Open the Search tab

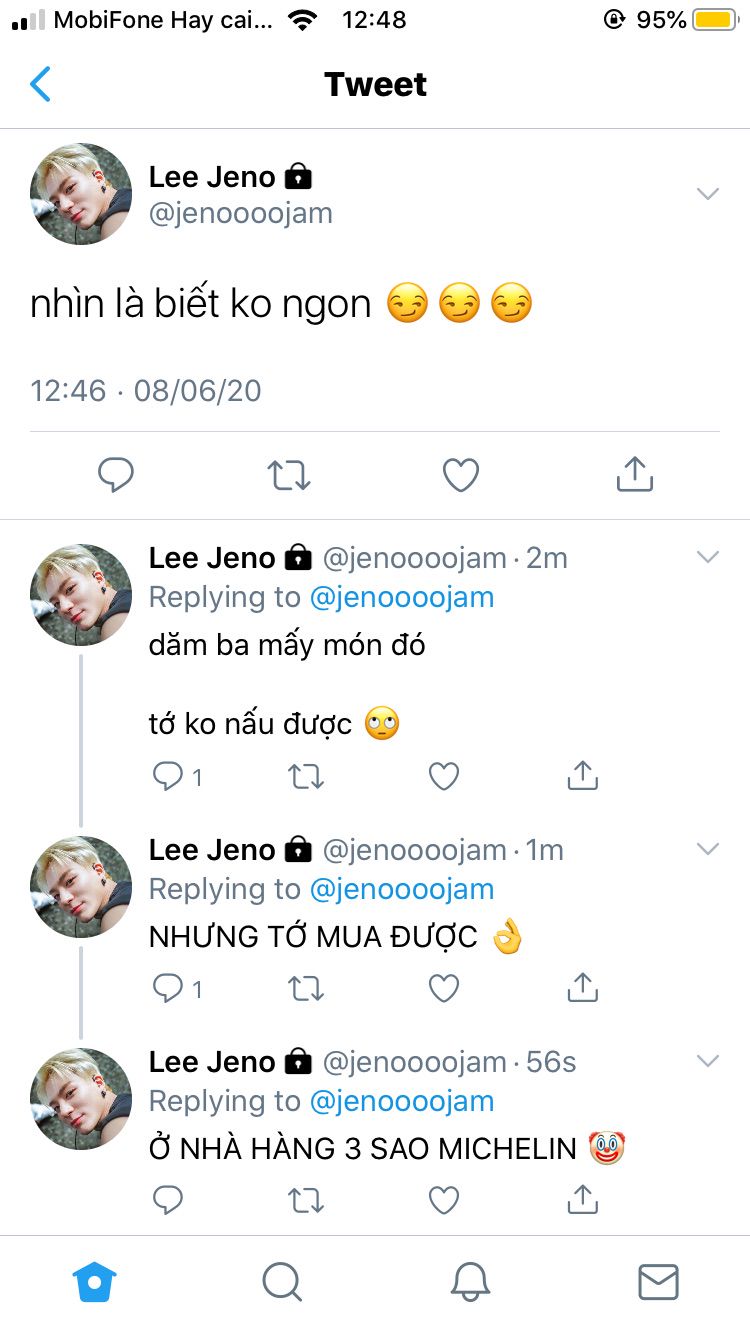281,1281
